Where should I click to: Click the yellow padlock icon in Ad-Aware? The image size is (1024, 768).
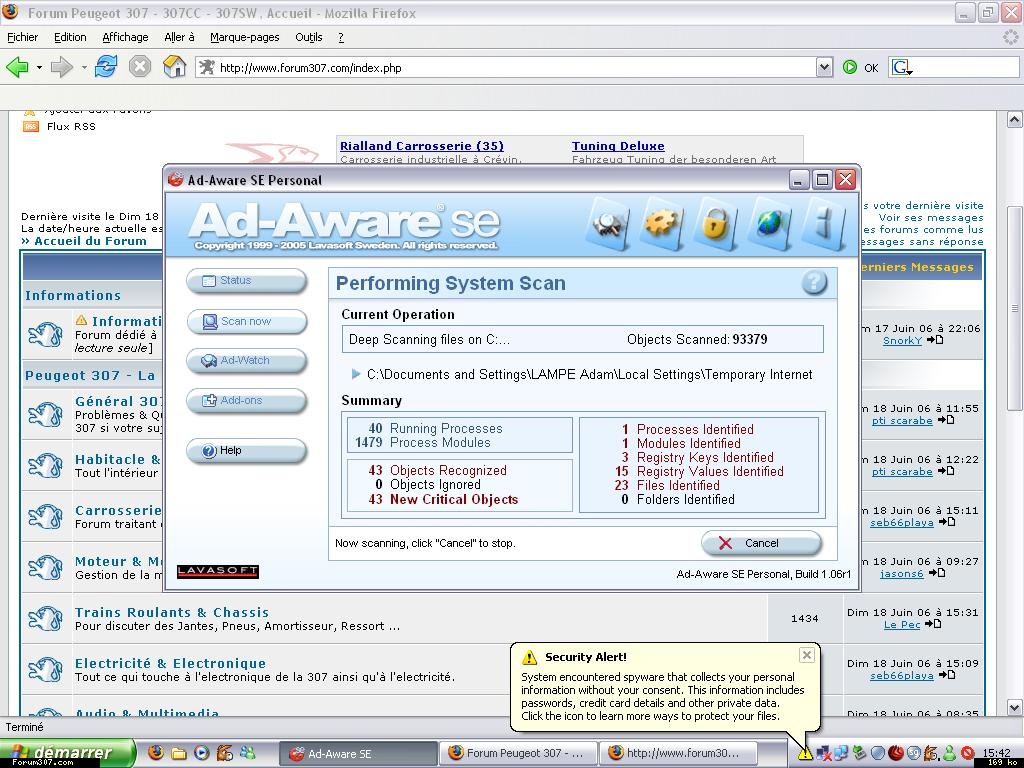[715, 225]
